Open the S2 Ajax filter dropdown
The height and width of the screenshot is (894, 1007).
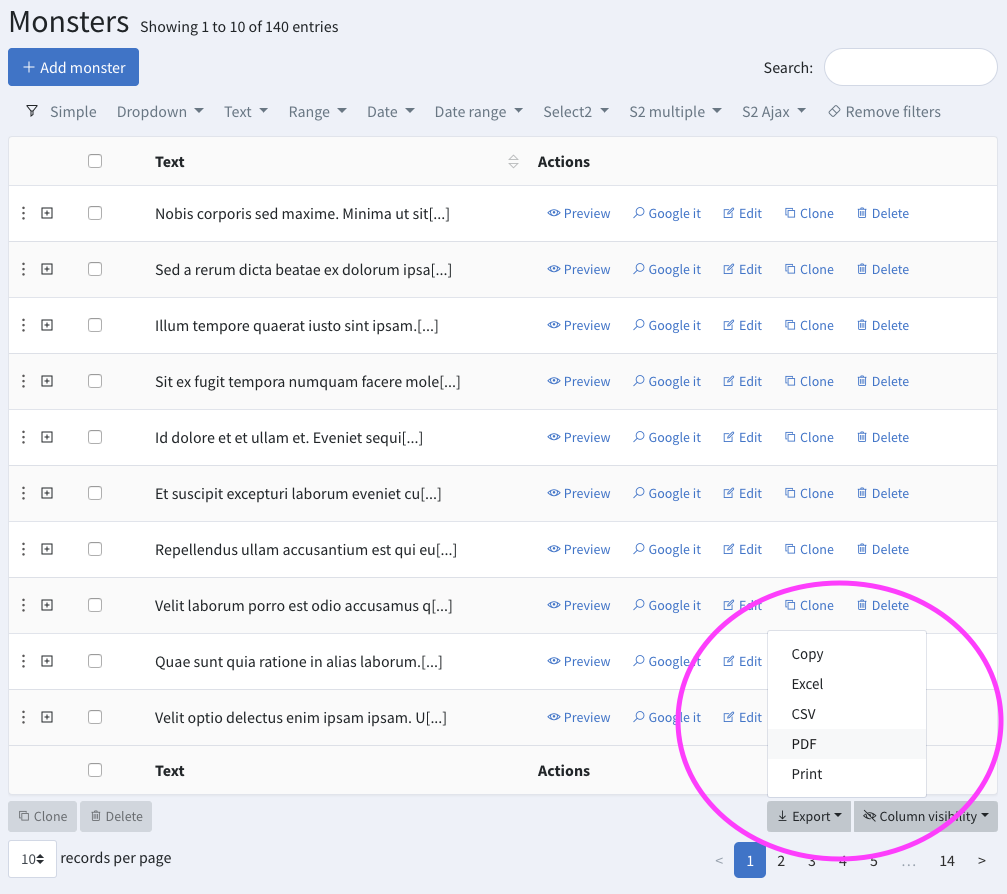pos(773,112)
